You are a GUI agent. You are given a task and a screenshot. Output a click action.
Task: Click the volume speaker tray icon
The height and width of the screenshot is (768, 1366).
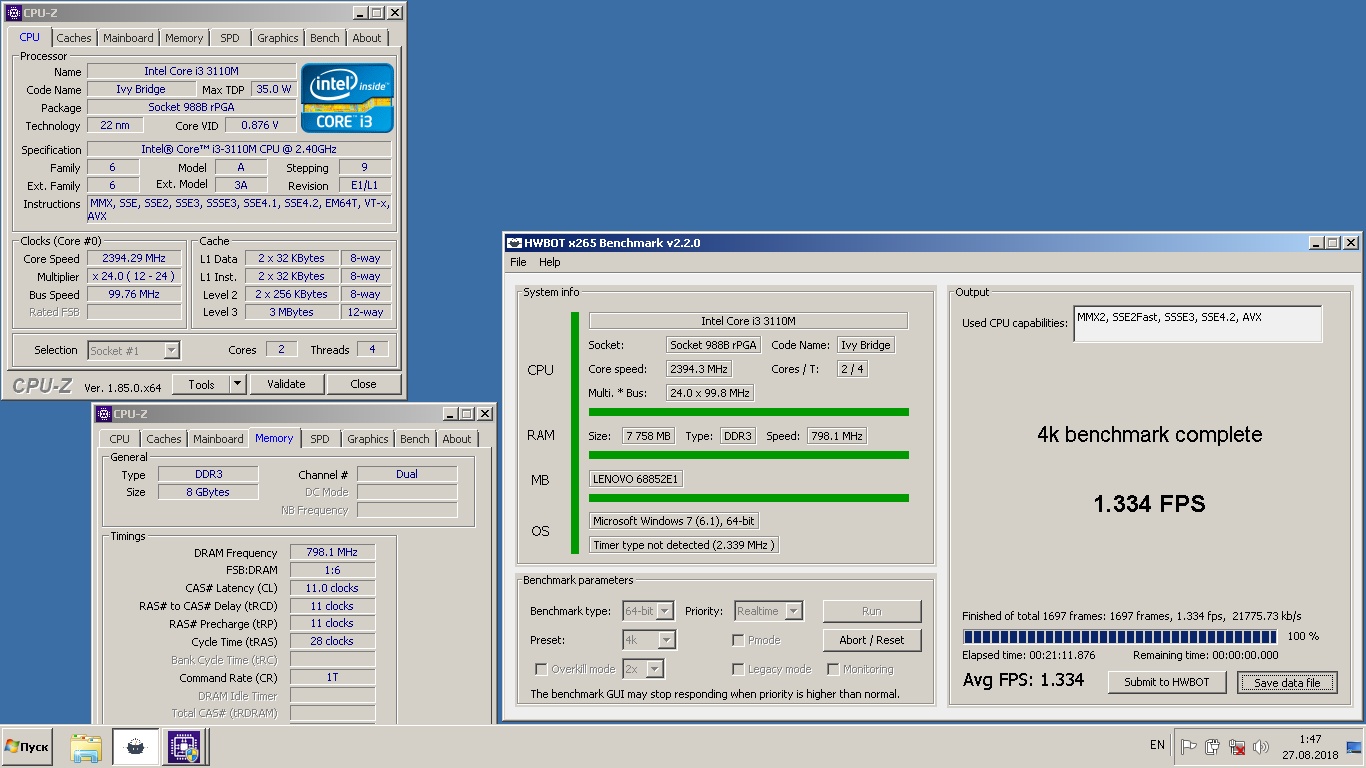(x=1261, y=746)
